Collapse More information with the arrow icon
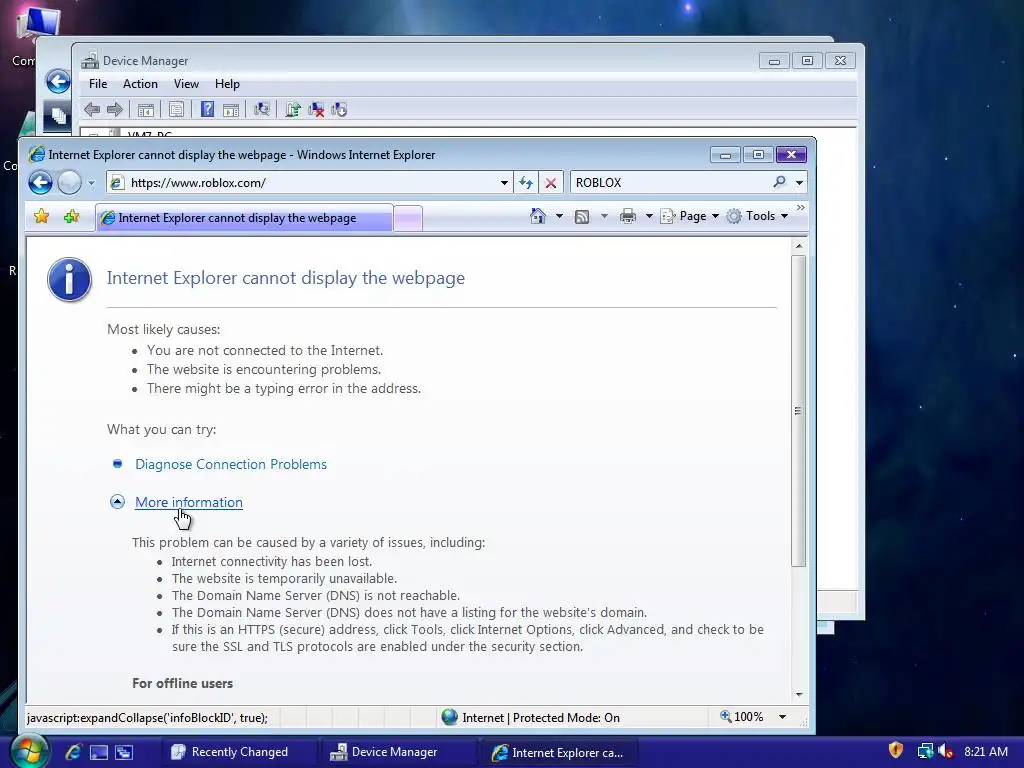Image resolution: width=1024 pixels, height=768 pixels. (118, 502)
